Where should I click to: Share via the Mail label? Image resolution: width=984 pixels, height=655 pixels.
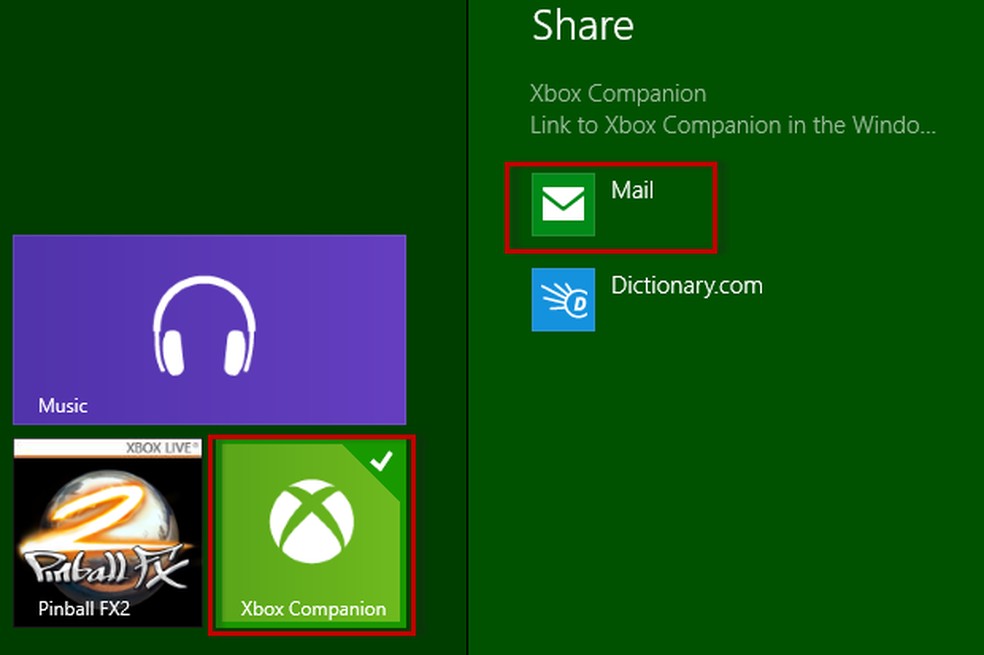(x=632, y=190)
